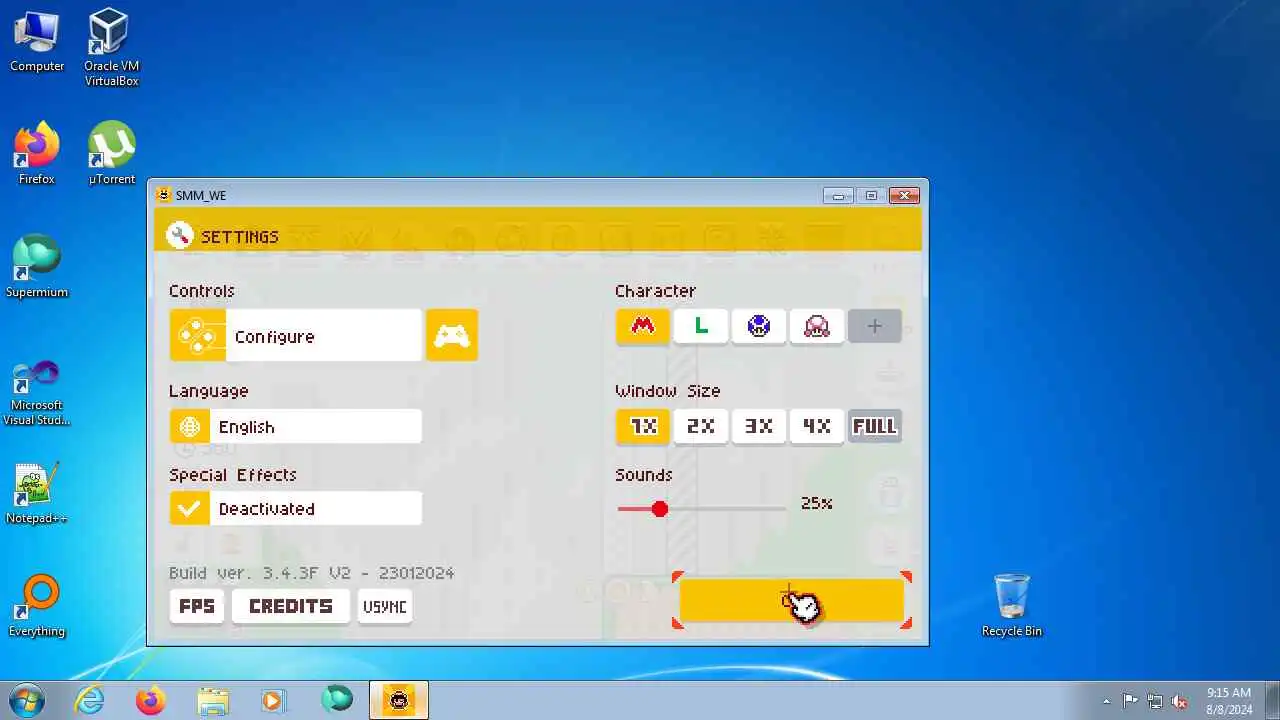
Task: Choose the blue Toad character
Action: coord(758,326)
